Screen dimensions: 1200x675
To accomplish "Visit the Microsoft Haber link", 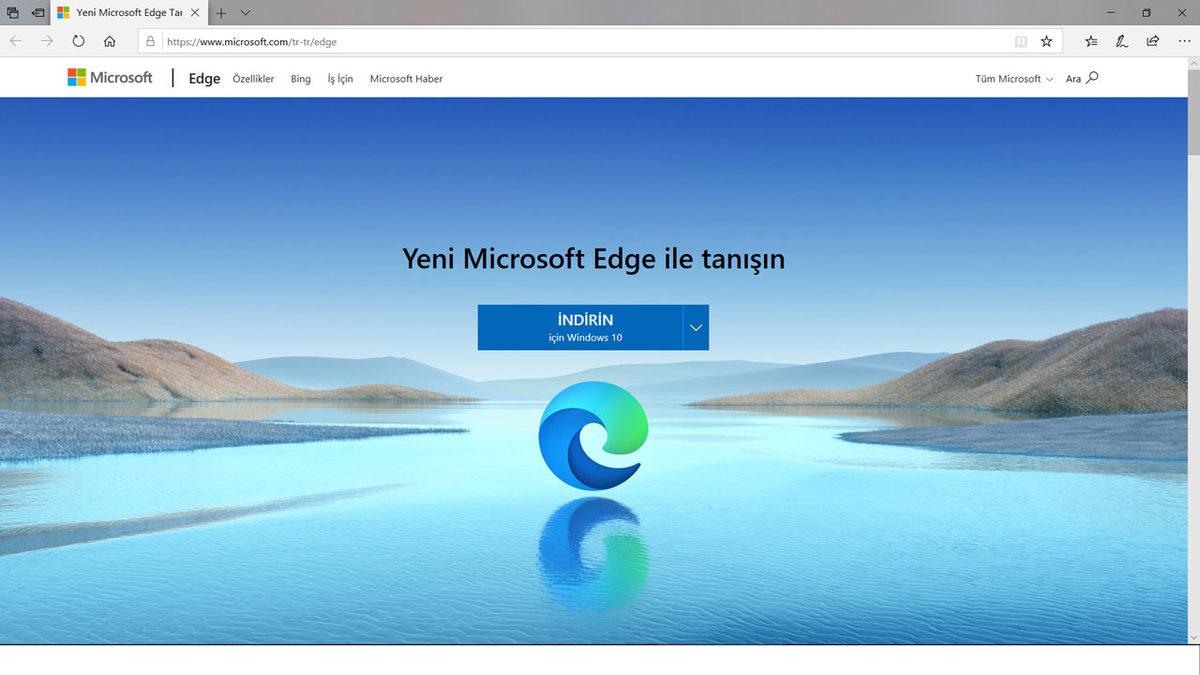I will 406,78.
